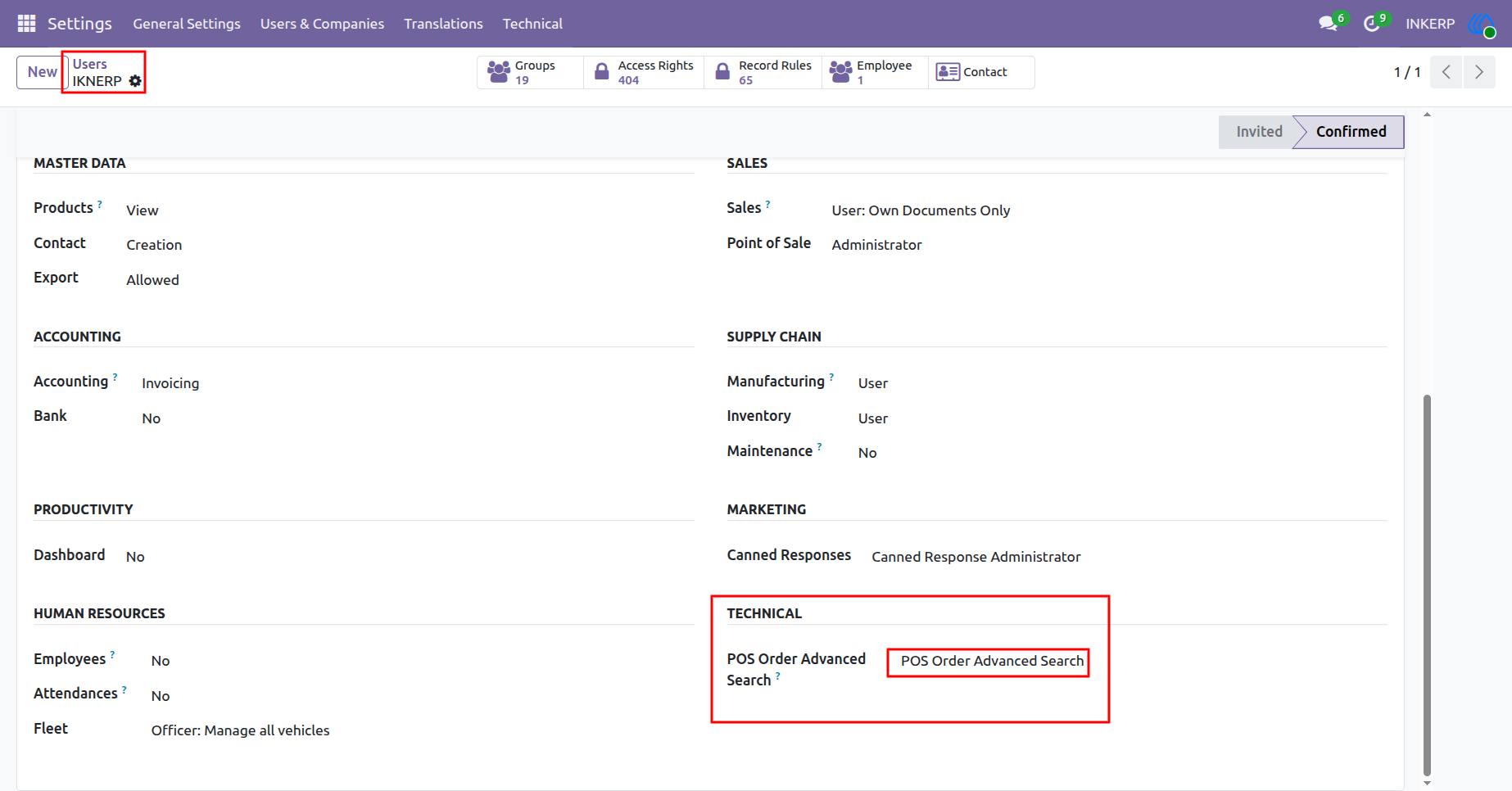The width and height of the screenshot is (1512, 791).
Task: Open the Users & Companies menu
Action: pyautogui.click(x=322, y=24)
